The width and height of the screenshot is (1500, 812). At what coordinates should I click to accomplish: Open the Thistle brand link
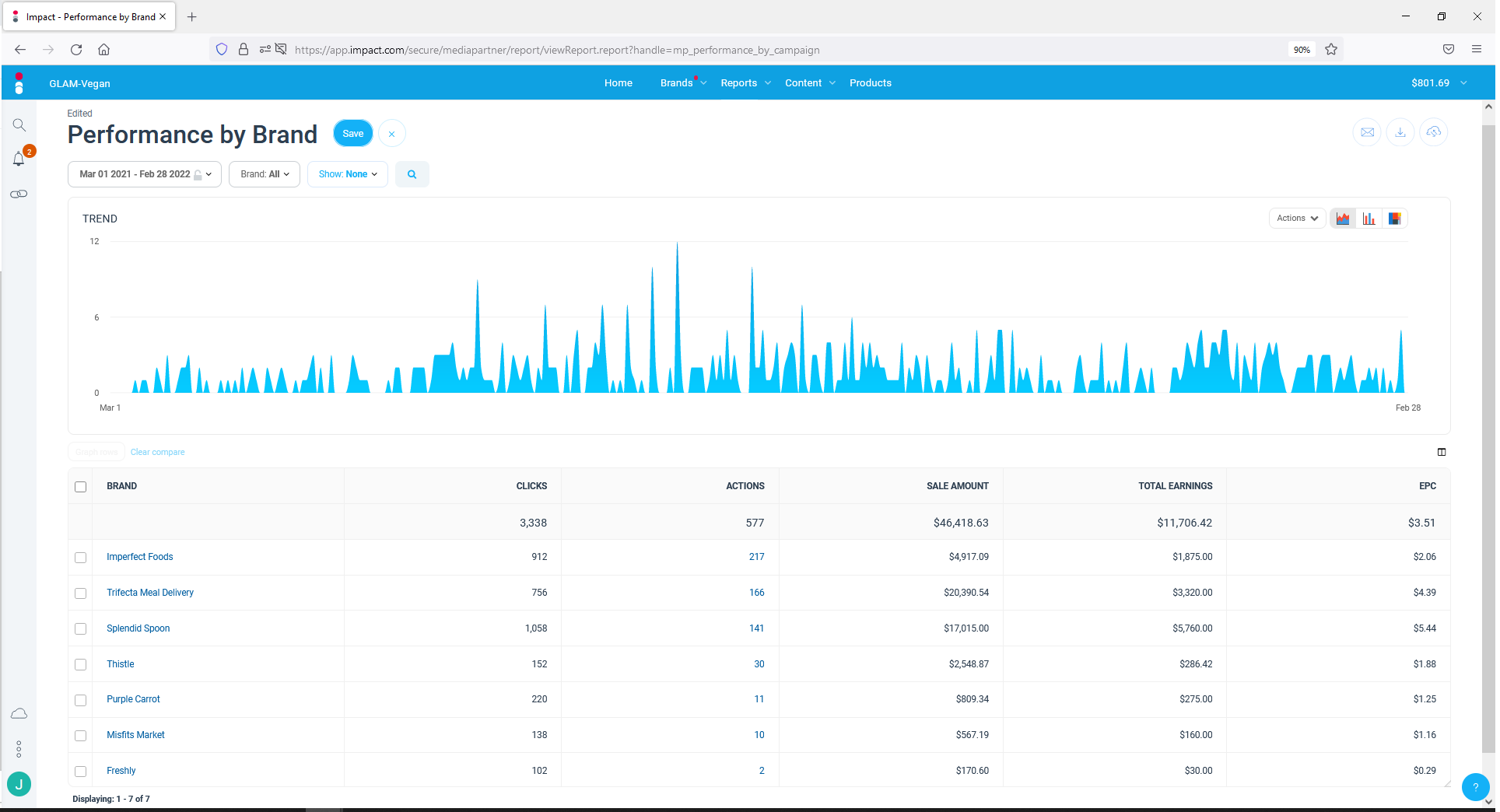tap(121, 664)
